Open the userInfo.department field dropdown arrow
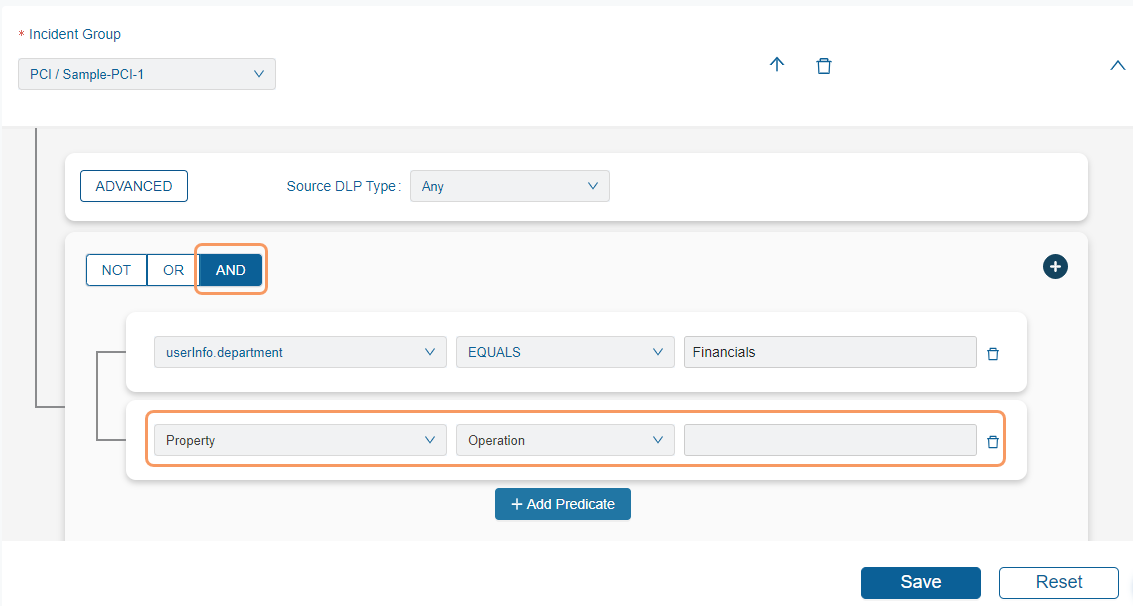Image resolution: width=1133 pixels, height=606 pixels. click(x=430, y=352)
